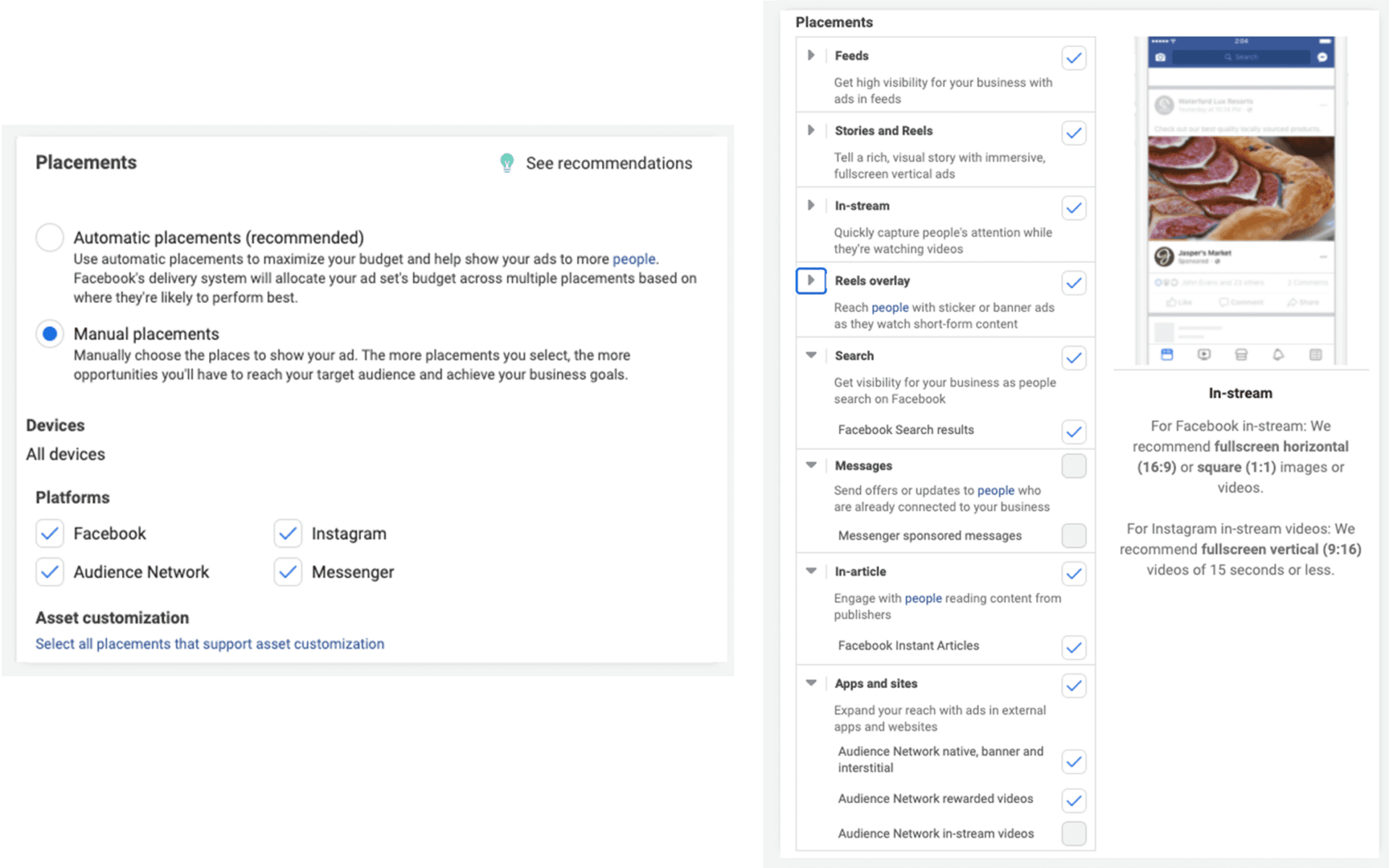The height and width of the screenshot is (868, 1389).
Task: Click the select all placements asset customization link
Action: pyautogui.click(x=210, y=644)
